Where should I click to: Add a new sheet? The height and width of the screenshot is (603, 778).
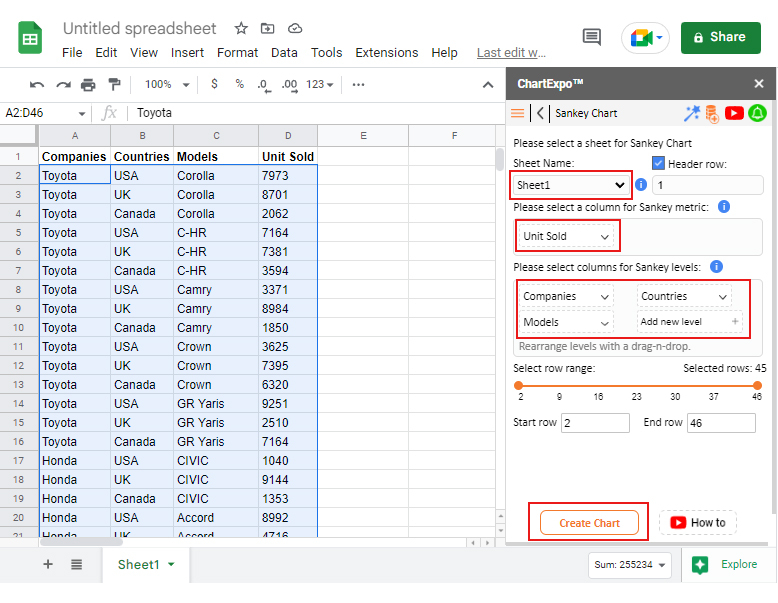click(x=48, y=564)
